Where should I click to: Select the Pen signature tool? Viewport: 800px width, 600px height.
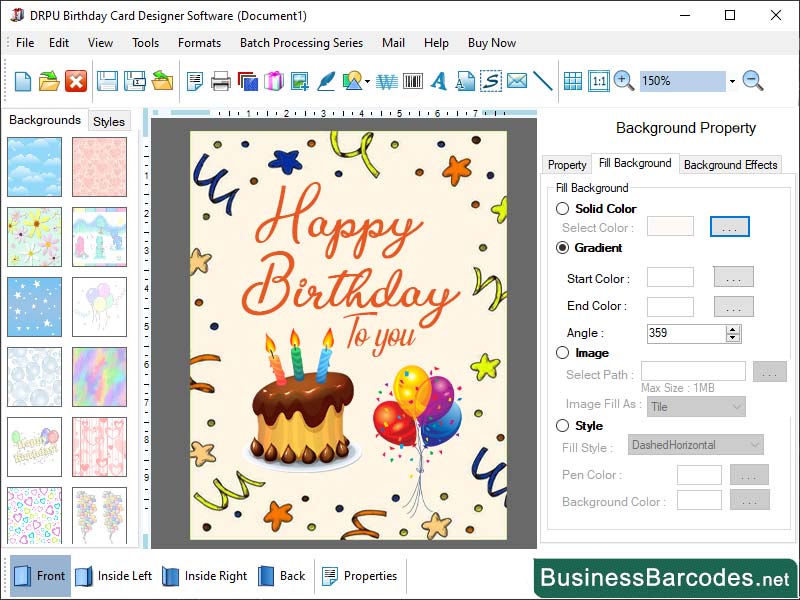pyautogui.click(x=325, y=83)
